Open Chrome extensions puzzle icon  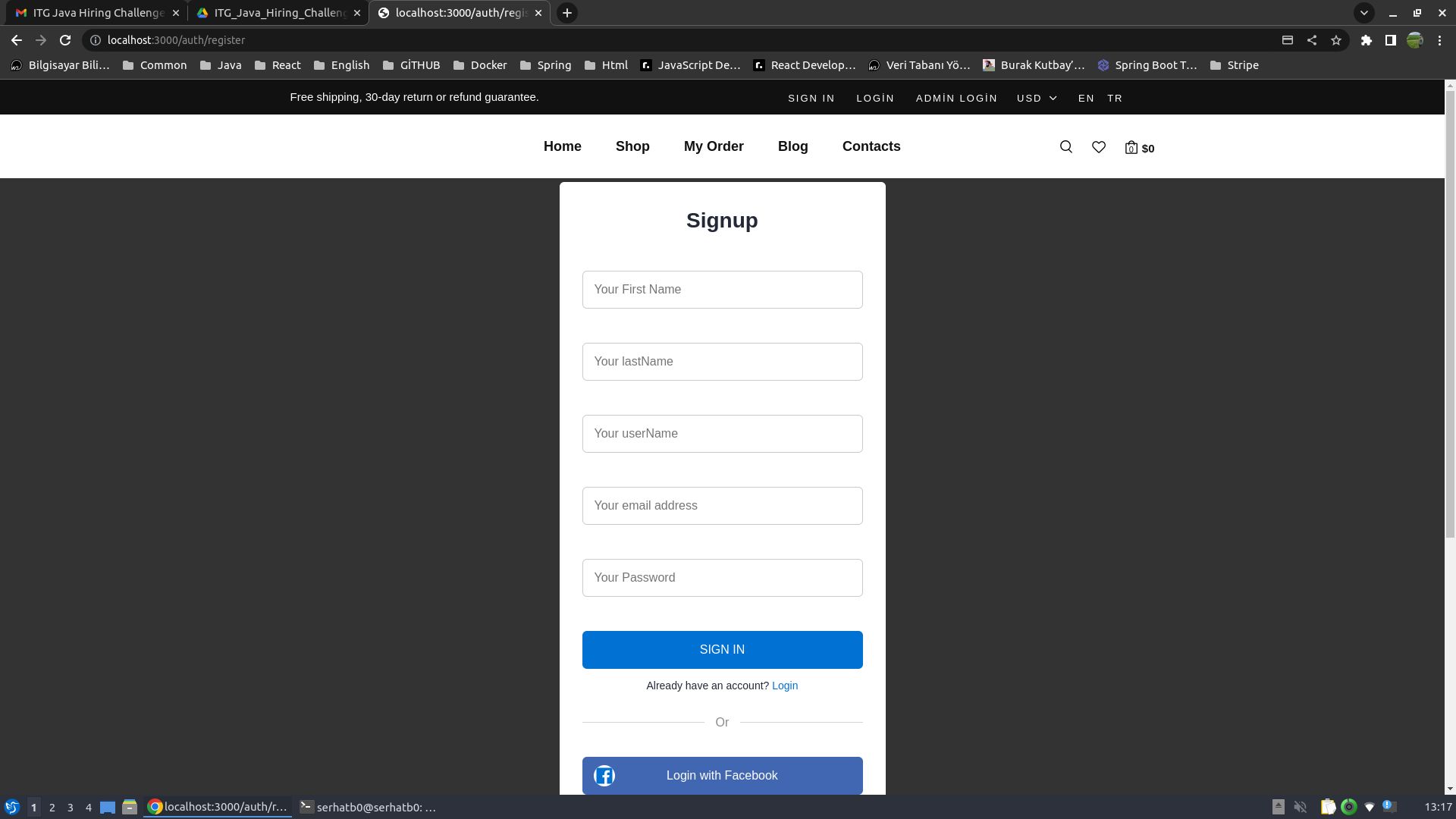click(x=1366, y=40)
